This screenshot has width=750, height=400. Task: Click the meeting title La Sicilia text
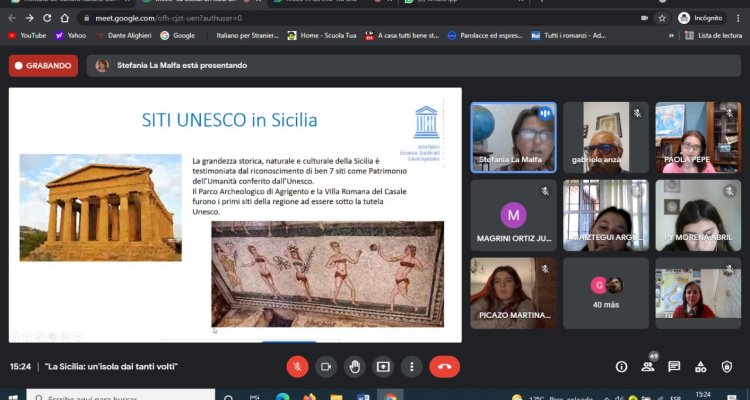pos(111,367)
